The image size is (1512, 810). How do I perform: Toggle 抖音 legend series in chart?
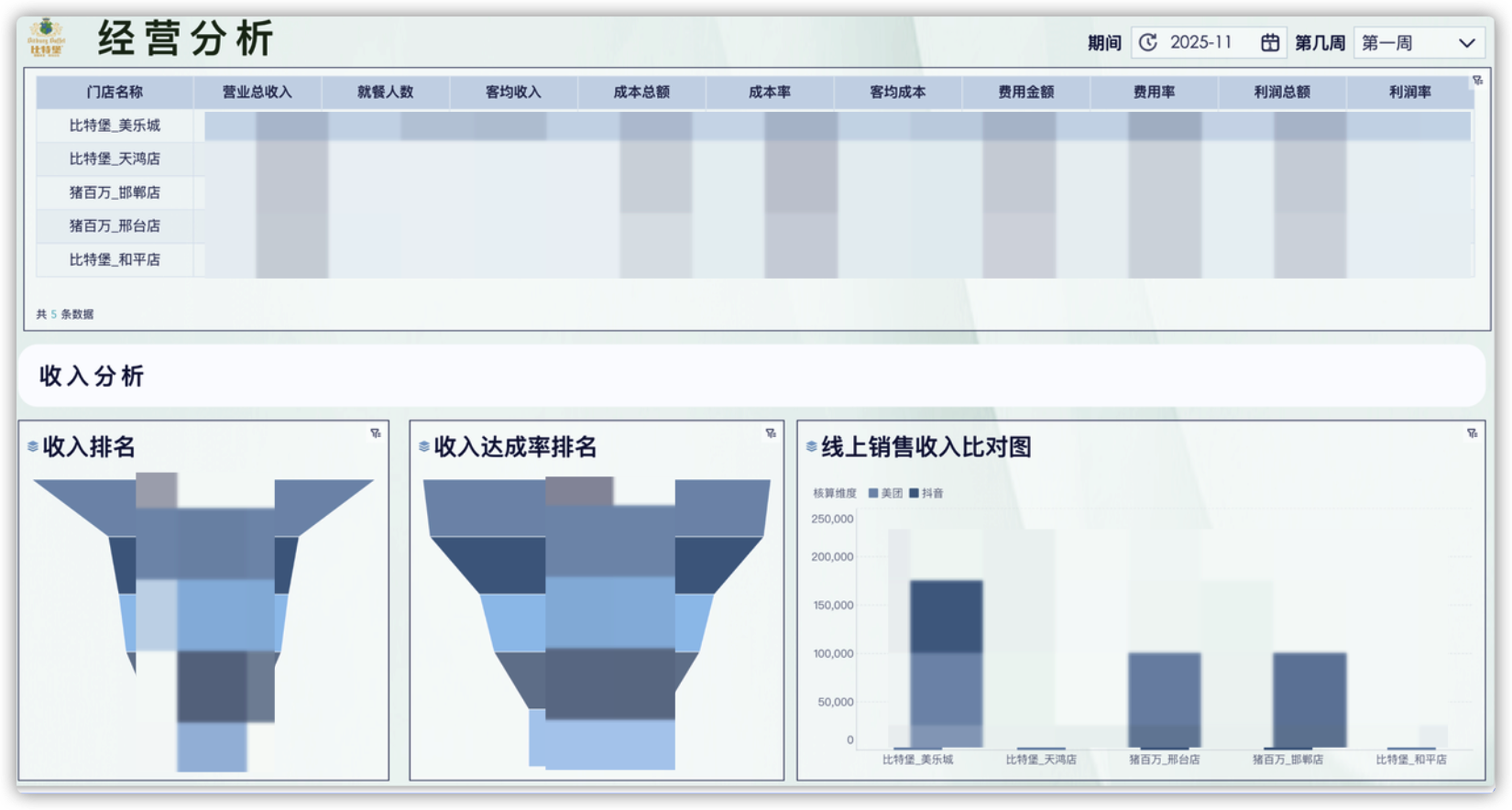[x=926, y=493]
